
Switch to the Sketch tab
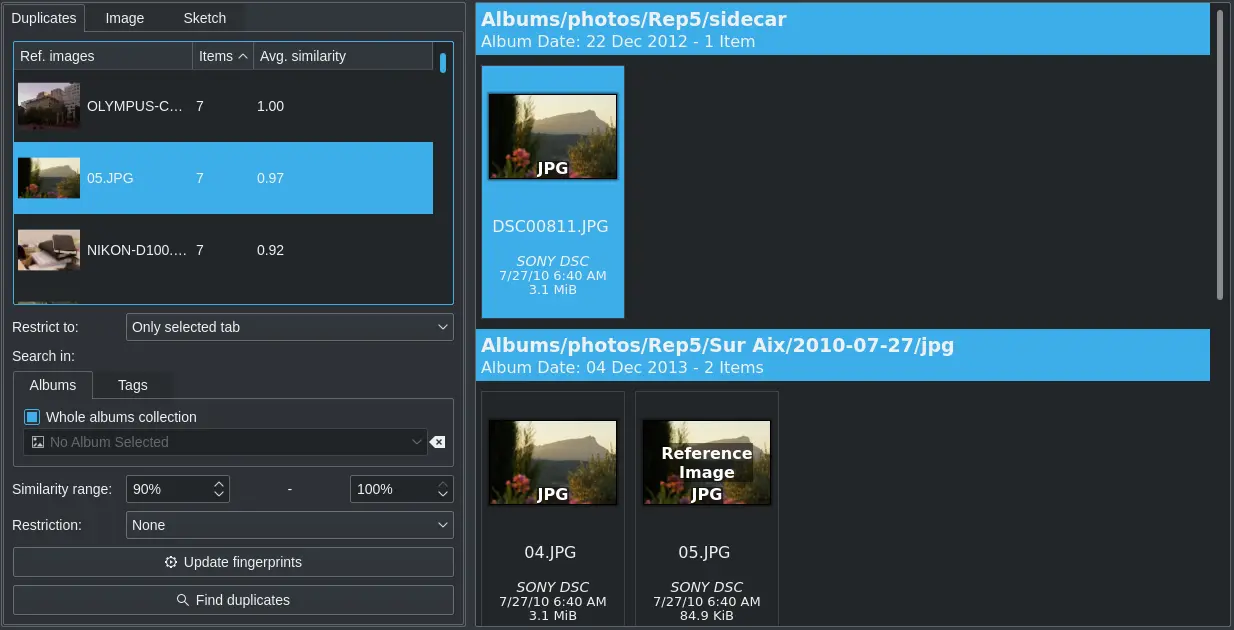click(x=204, y=17)
